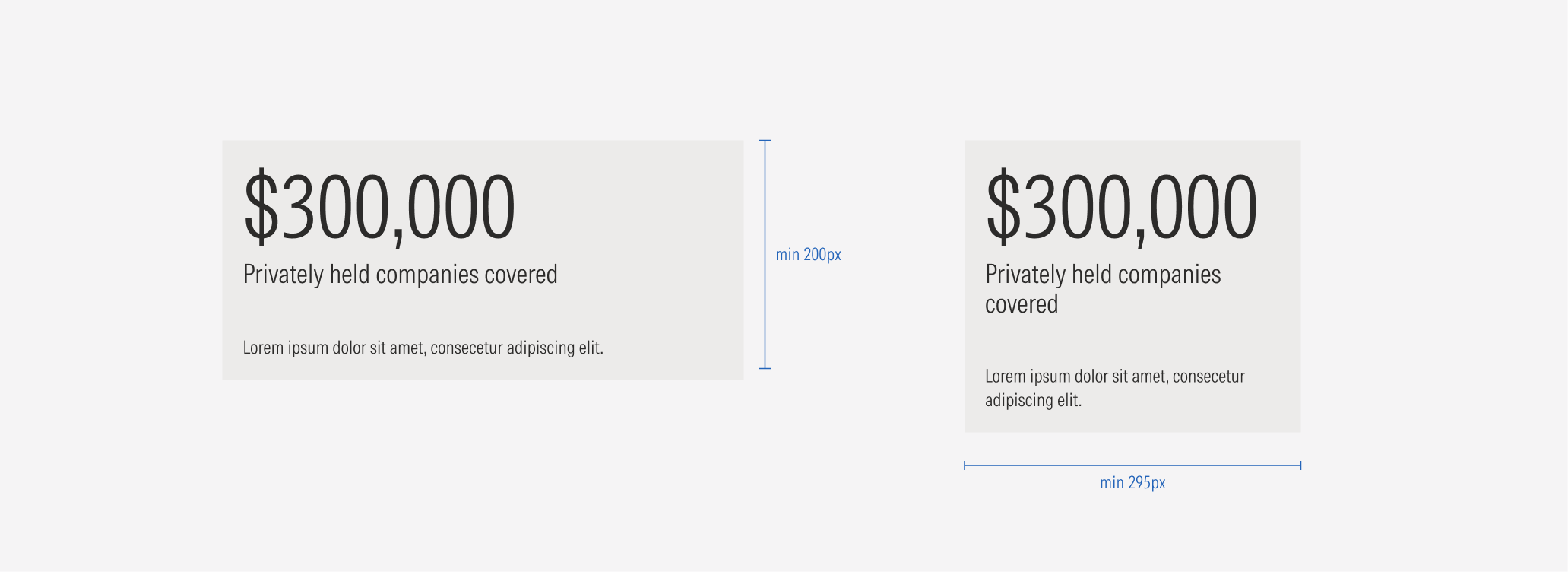Select "Privately held companies" text in the narrow card
The image size is (1568, 572).
(x=1103, y=275)
